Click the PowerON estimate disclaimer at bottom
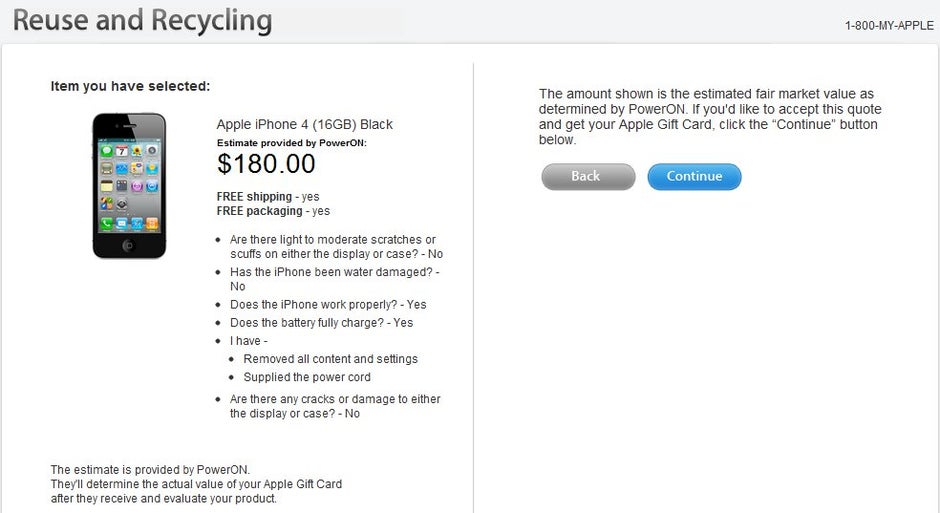 (196, 484)
